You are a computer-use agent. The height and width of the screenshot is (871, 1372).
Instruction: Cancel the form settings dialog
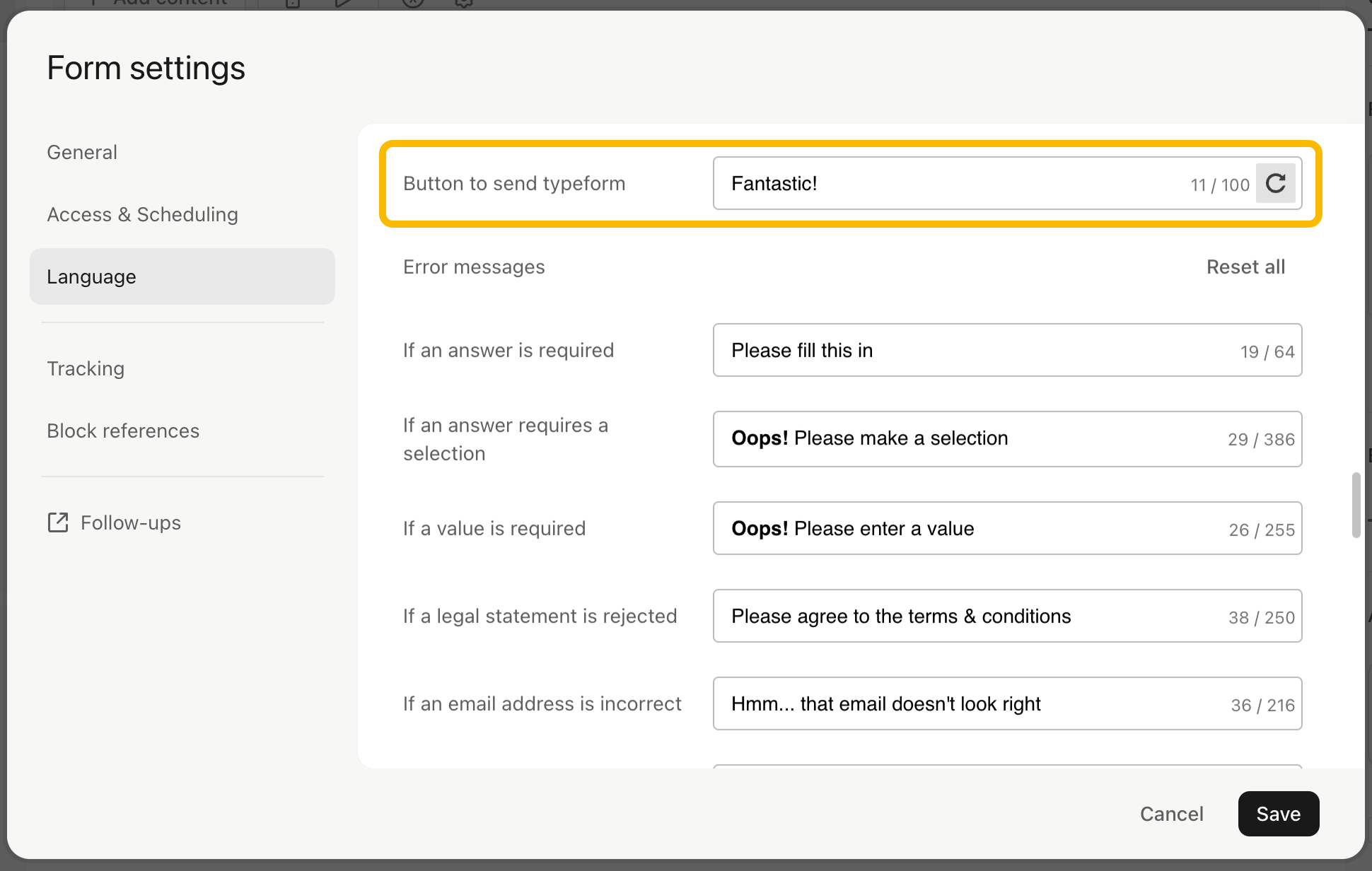click(x=1171, y=814)
